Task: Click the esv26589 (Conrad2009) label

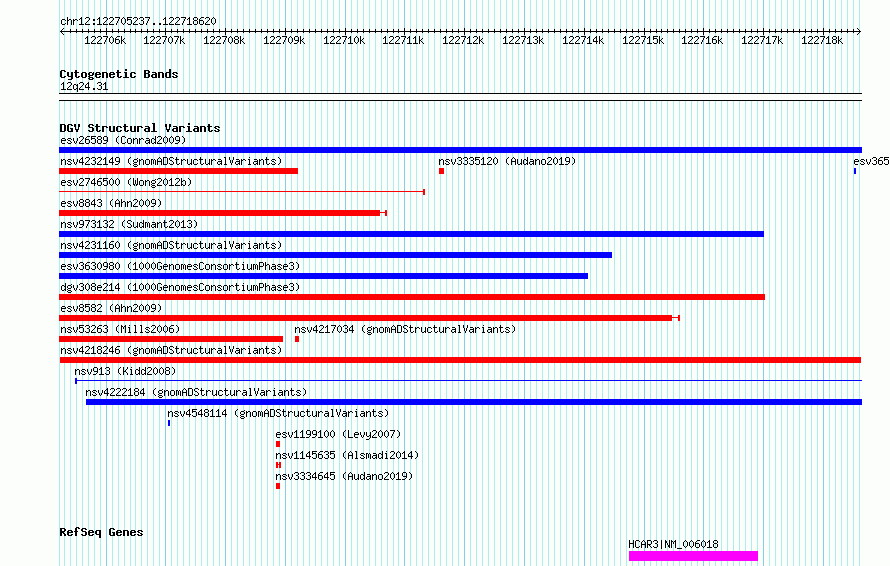Action: [x=123, y=140]
